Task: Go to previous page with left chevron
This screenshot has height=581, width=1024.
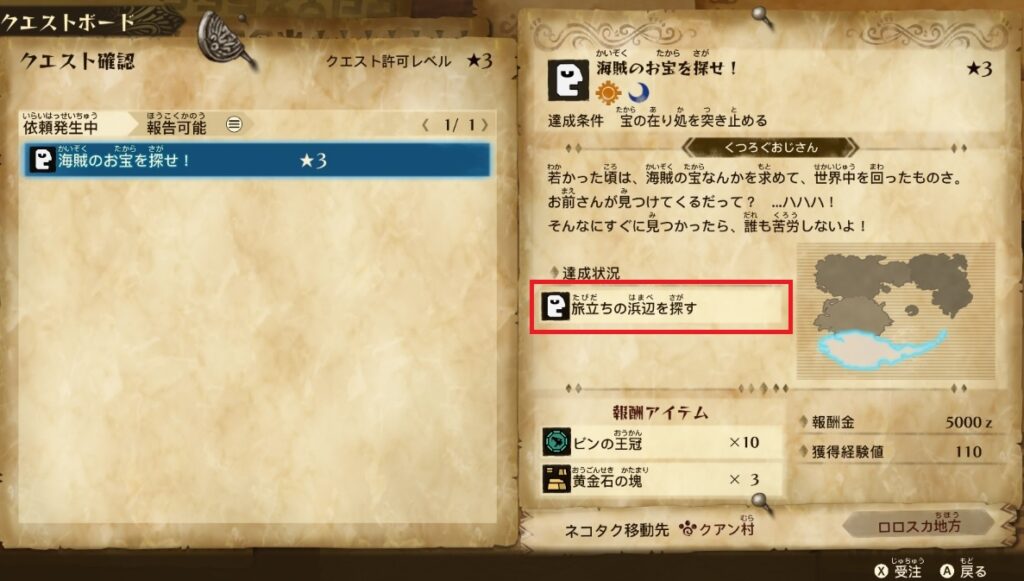Action: (425, 125)
